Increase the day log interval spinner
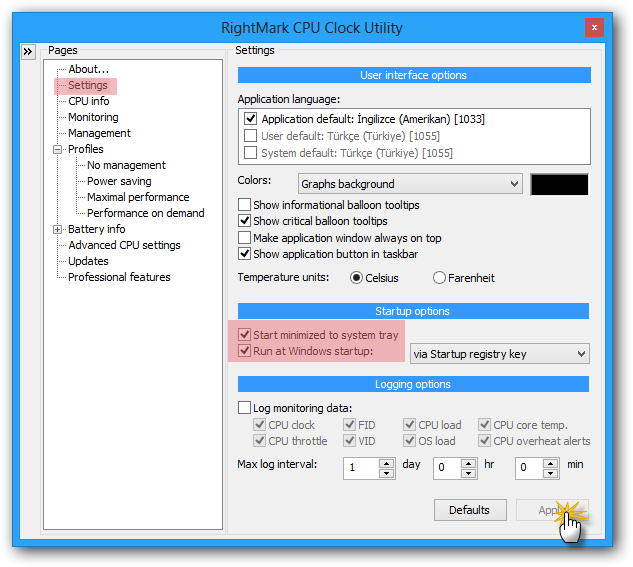 (387, 463)
